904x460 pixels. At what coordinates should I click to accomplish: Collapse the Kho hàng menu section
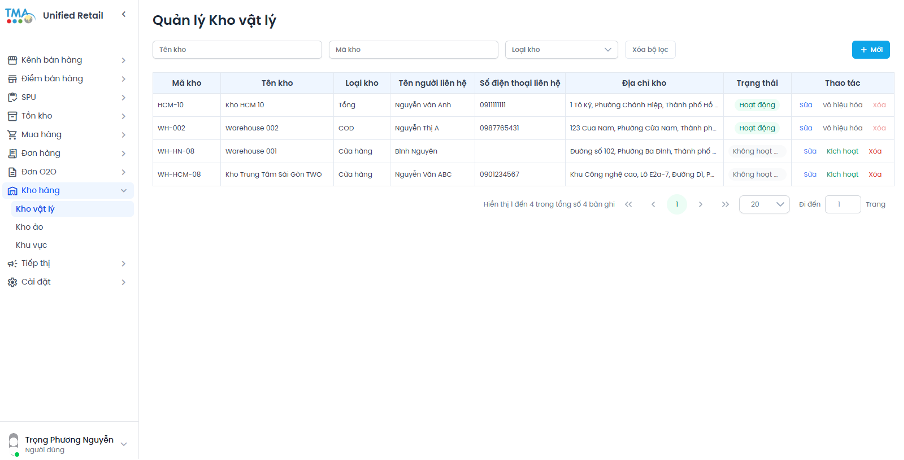pyautogui.click(x=123, y=190)
